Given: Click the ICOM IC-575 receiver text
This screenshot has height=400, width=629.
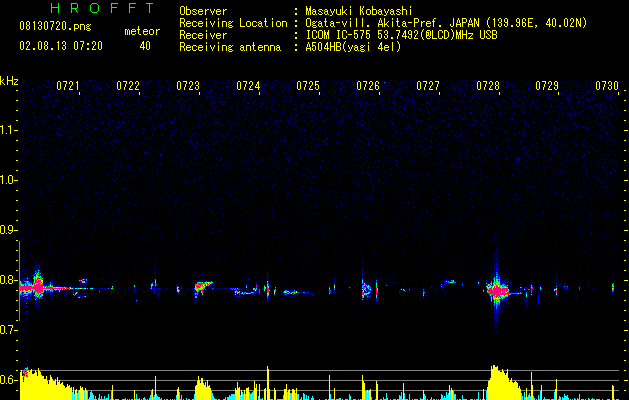Looking at the screenshot, I should (x=401, y=35).
